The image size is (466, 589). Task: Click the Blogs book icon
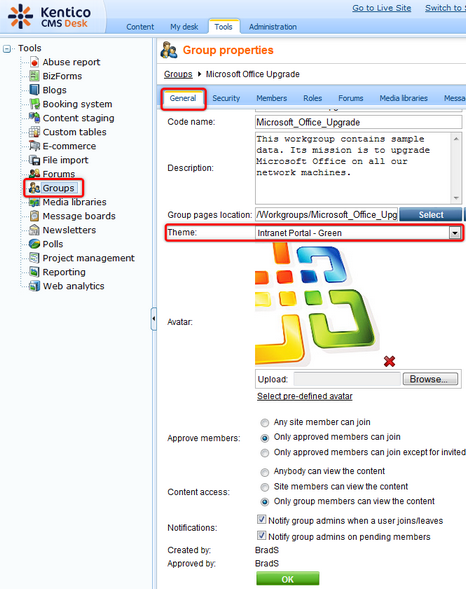pos(34,90)
